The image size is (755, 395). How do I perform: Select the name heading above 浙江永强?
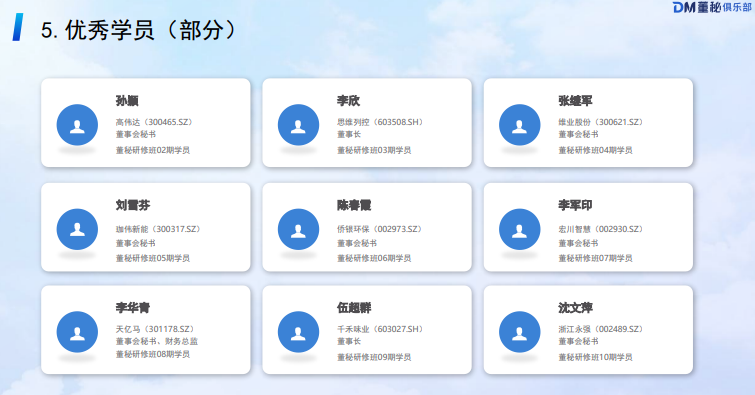point(575,308)
